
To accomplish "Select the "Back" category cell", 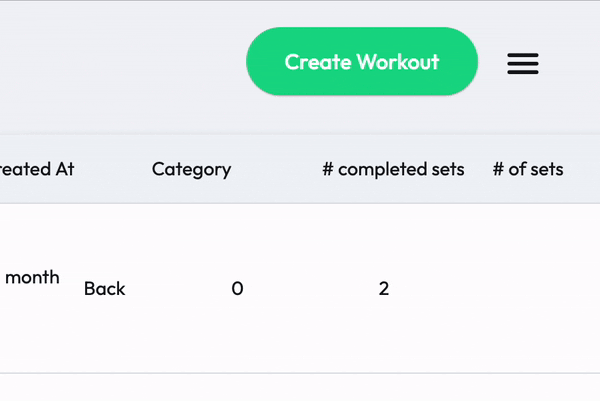I will pyautogui.click(x=105, y=289).
